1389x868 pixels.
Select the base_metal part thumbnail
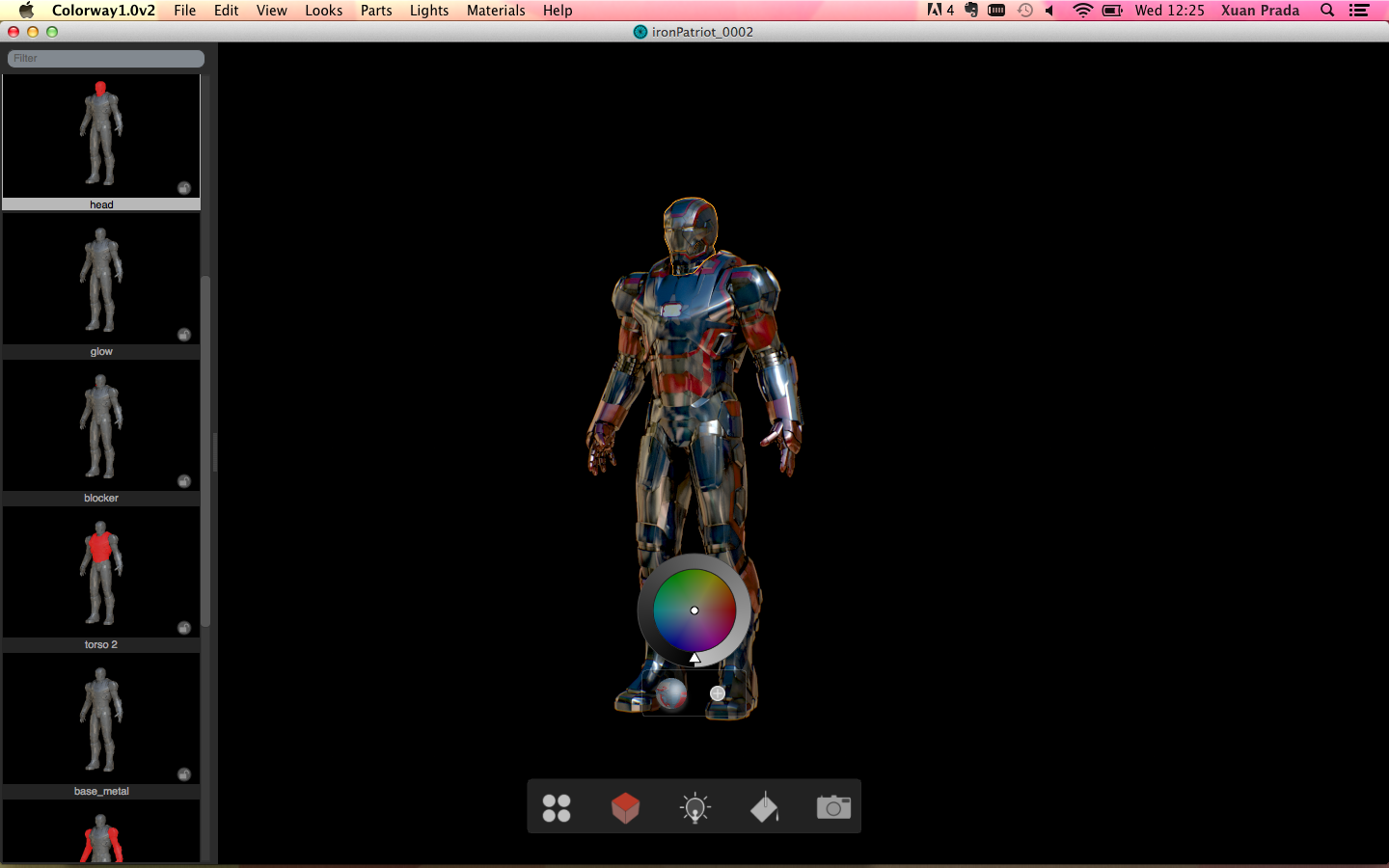[101, 719]
